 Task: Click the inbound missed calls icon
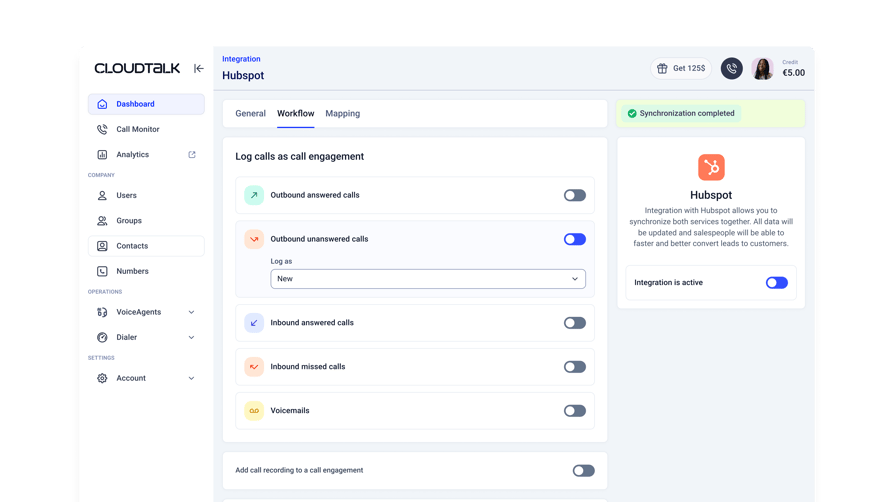pos(254,367)
